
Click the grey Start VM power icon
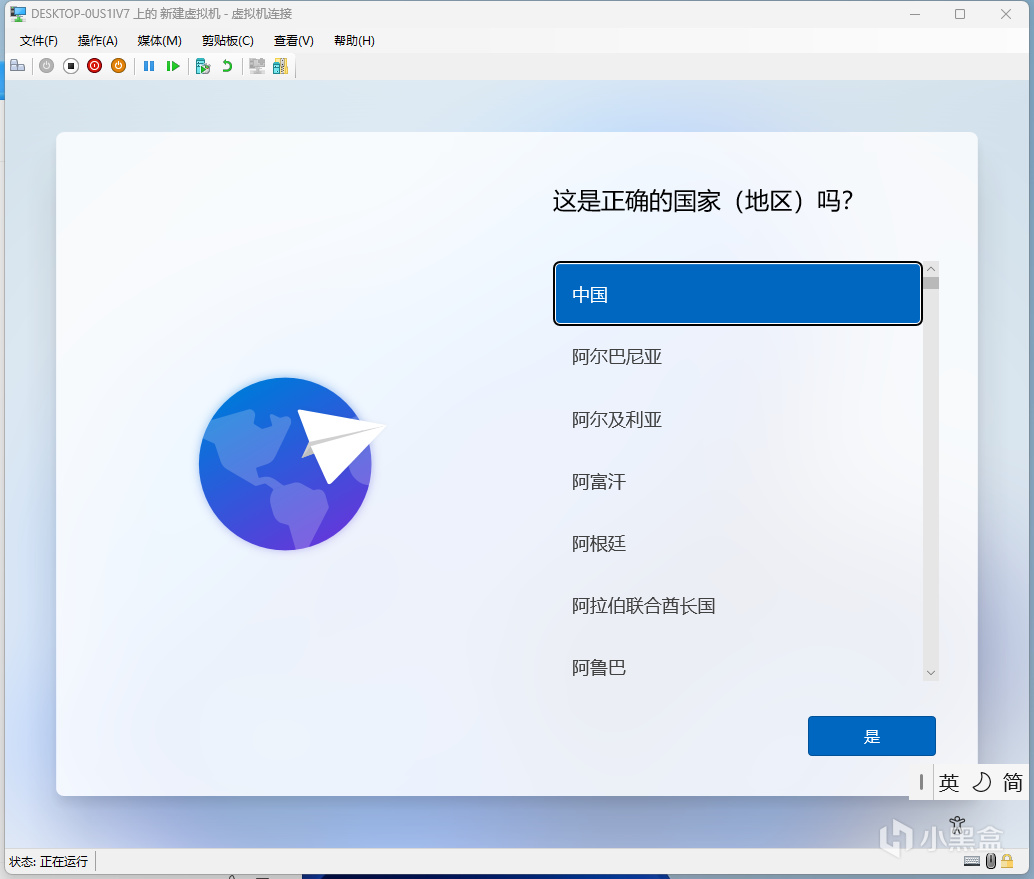[46, 66]
